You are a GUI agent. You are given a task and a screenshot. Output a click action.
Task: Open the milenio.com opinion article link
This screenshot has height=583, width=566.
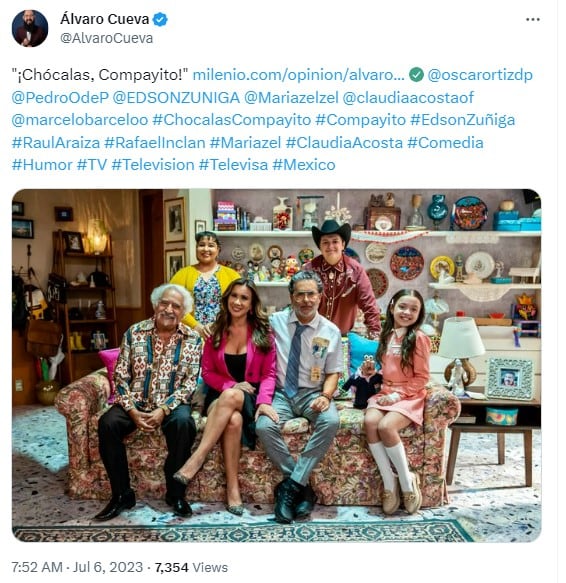click(298, 75)
